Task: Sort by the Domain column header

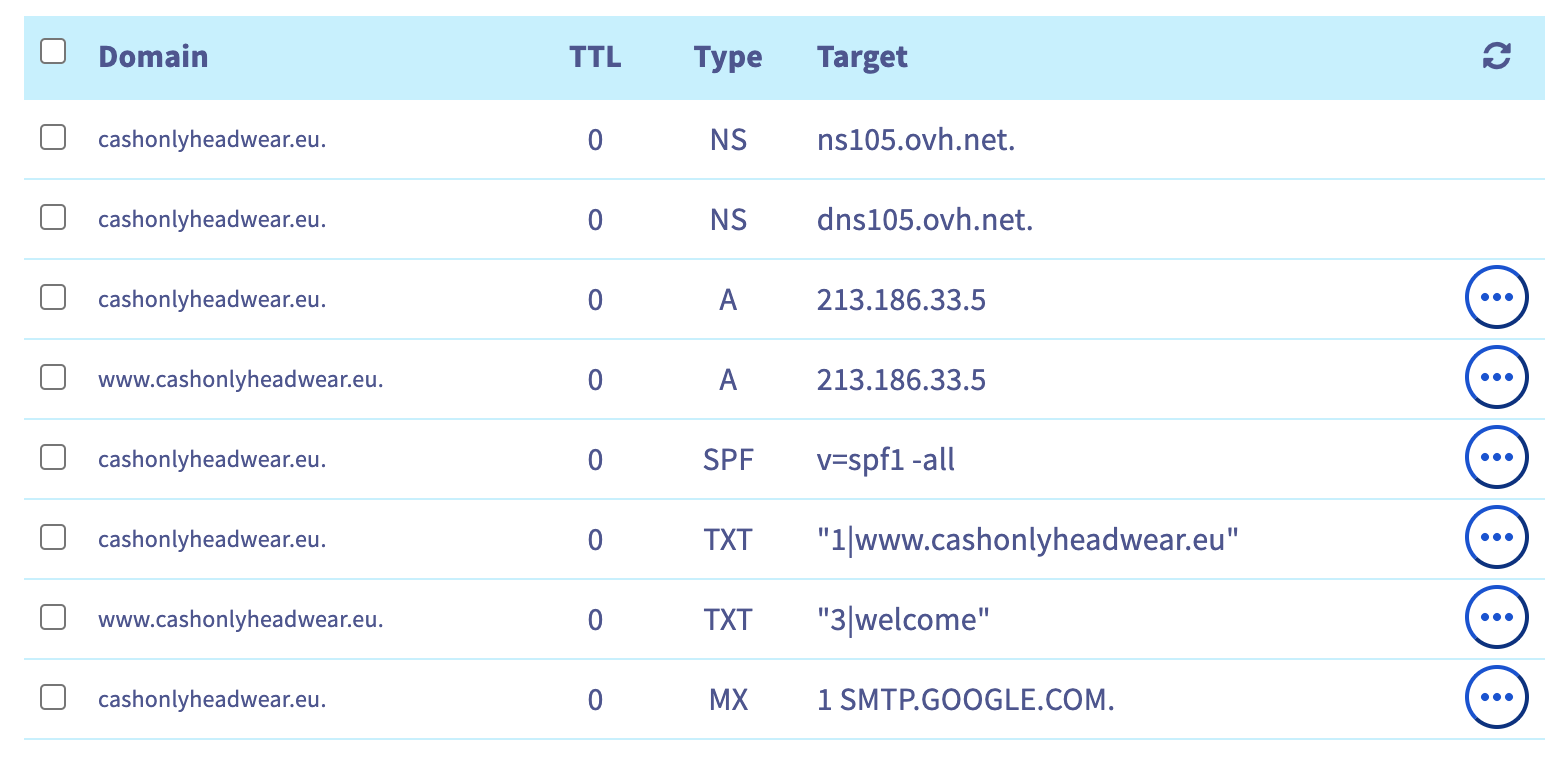Action: point(153,57)
